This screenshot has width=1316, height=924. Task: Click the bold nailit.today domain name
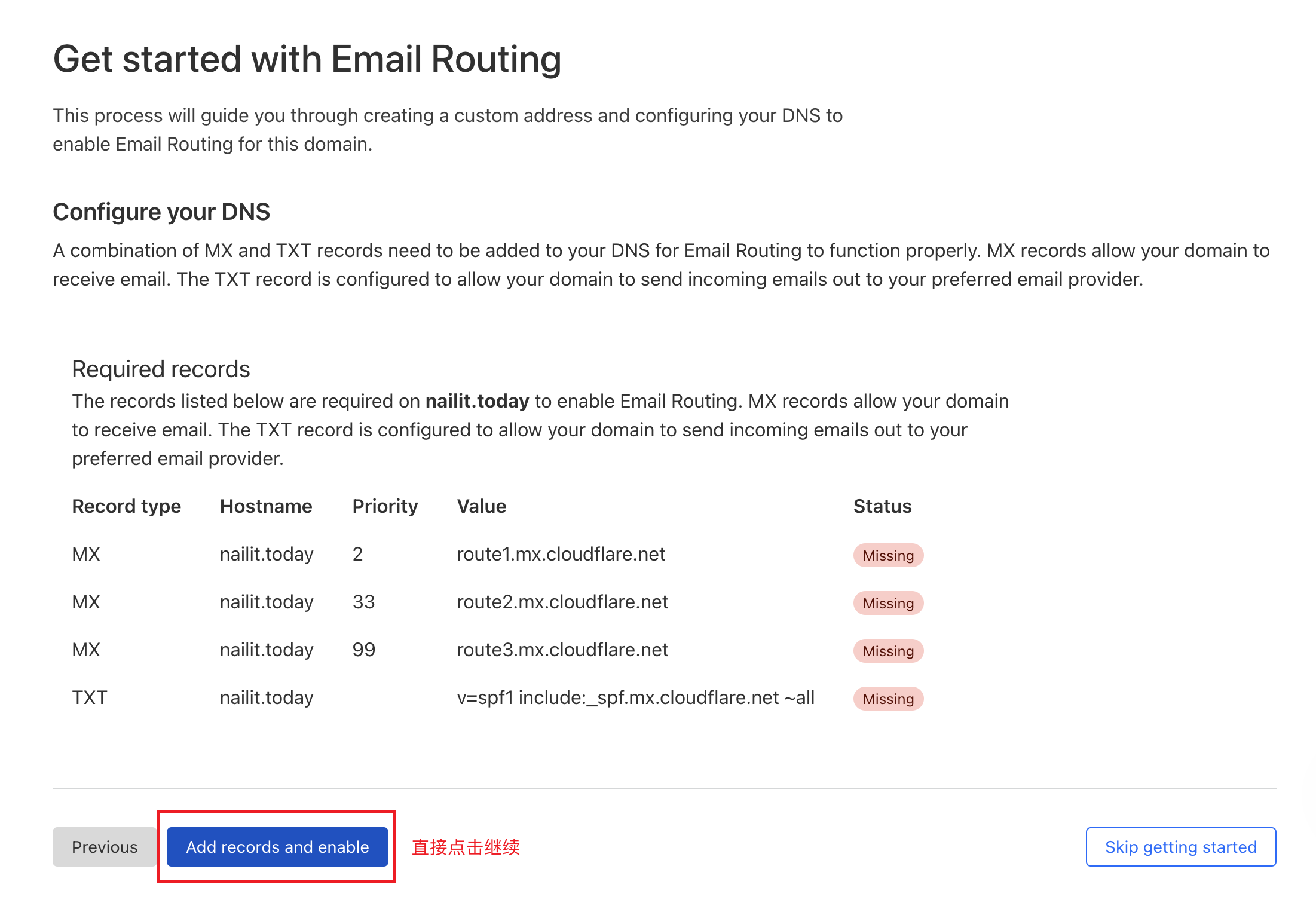click(x=476, y=401)
